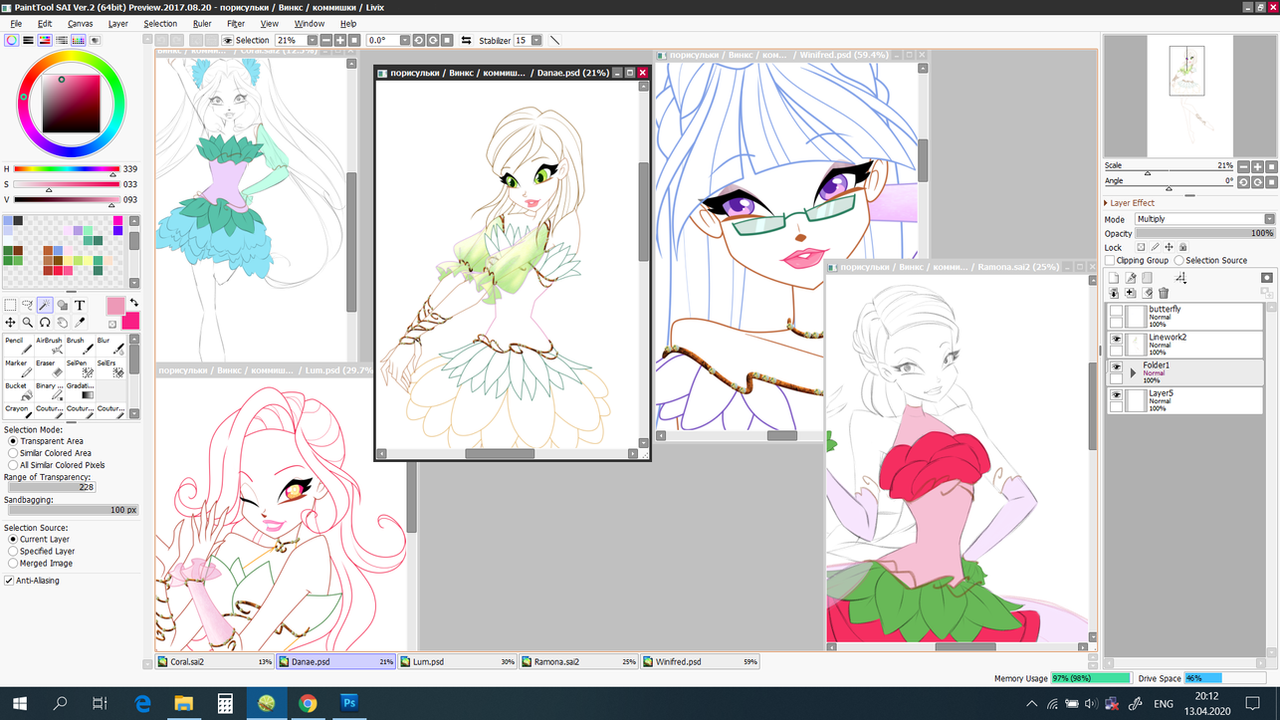Viewport: 1280px width, 720px height.
Task: Create a new layer folder
Action: coord(1146,278)
